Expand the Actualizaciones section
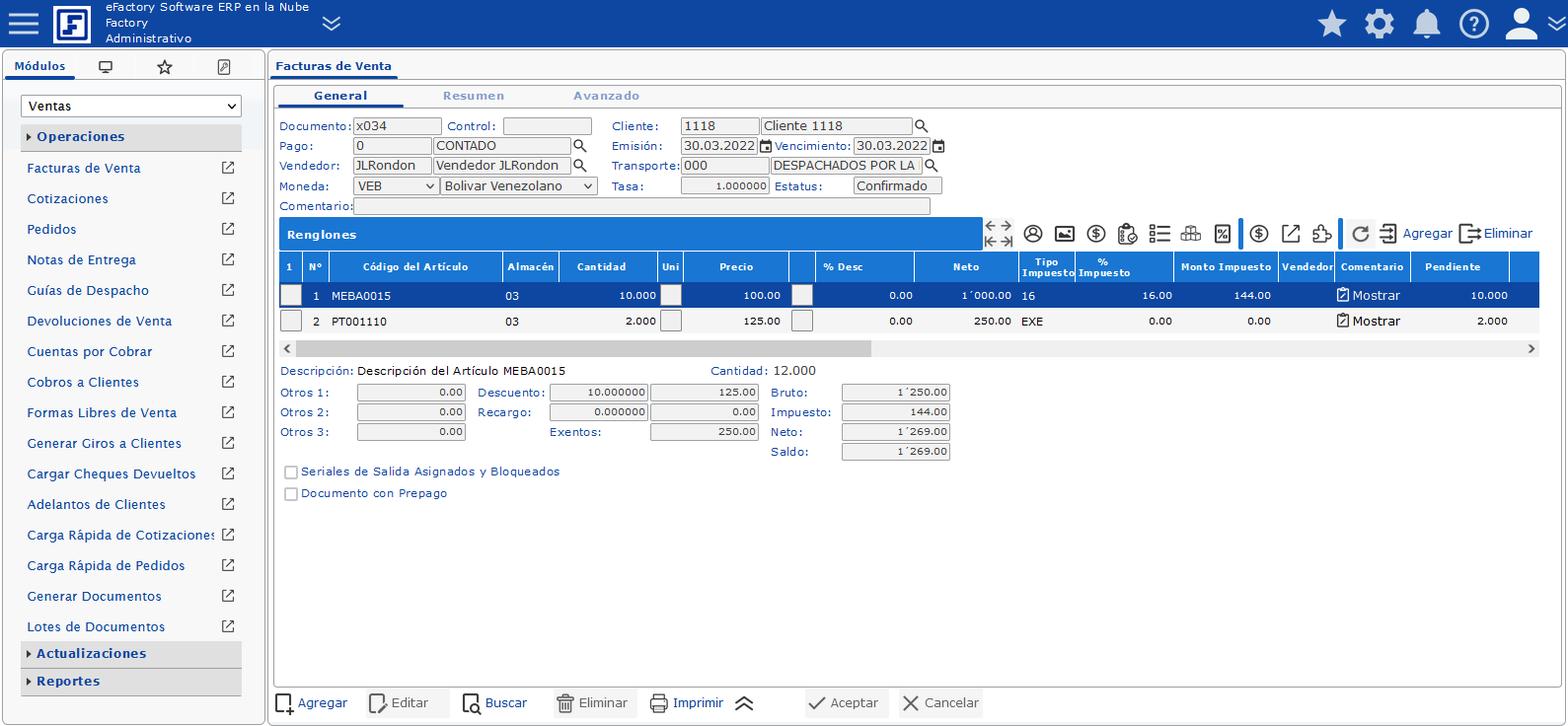1568x726 pixels. (131, 654)
